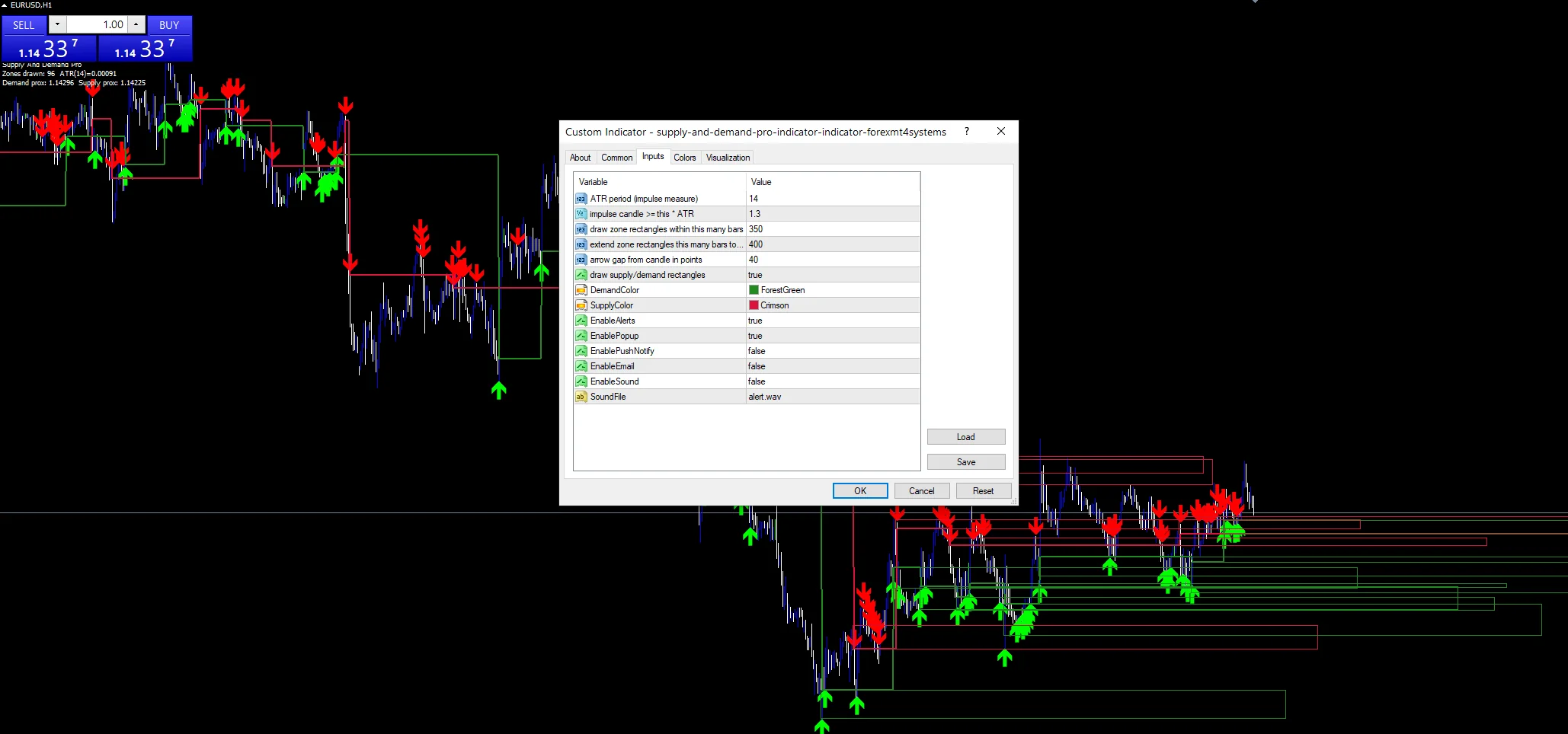The width and height of the screenshot is (1568, 734).
Task: Select the Inputs tab
Action: click(x=653, y=156)
